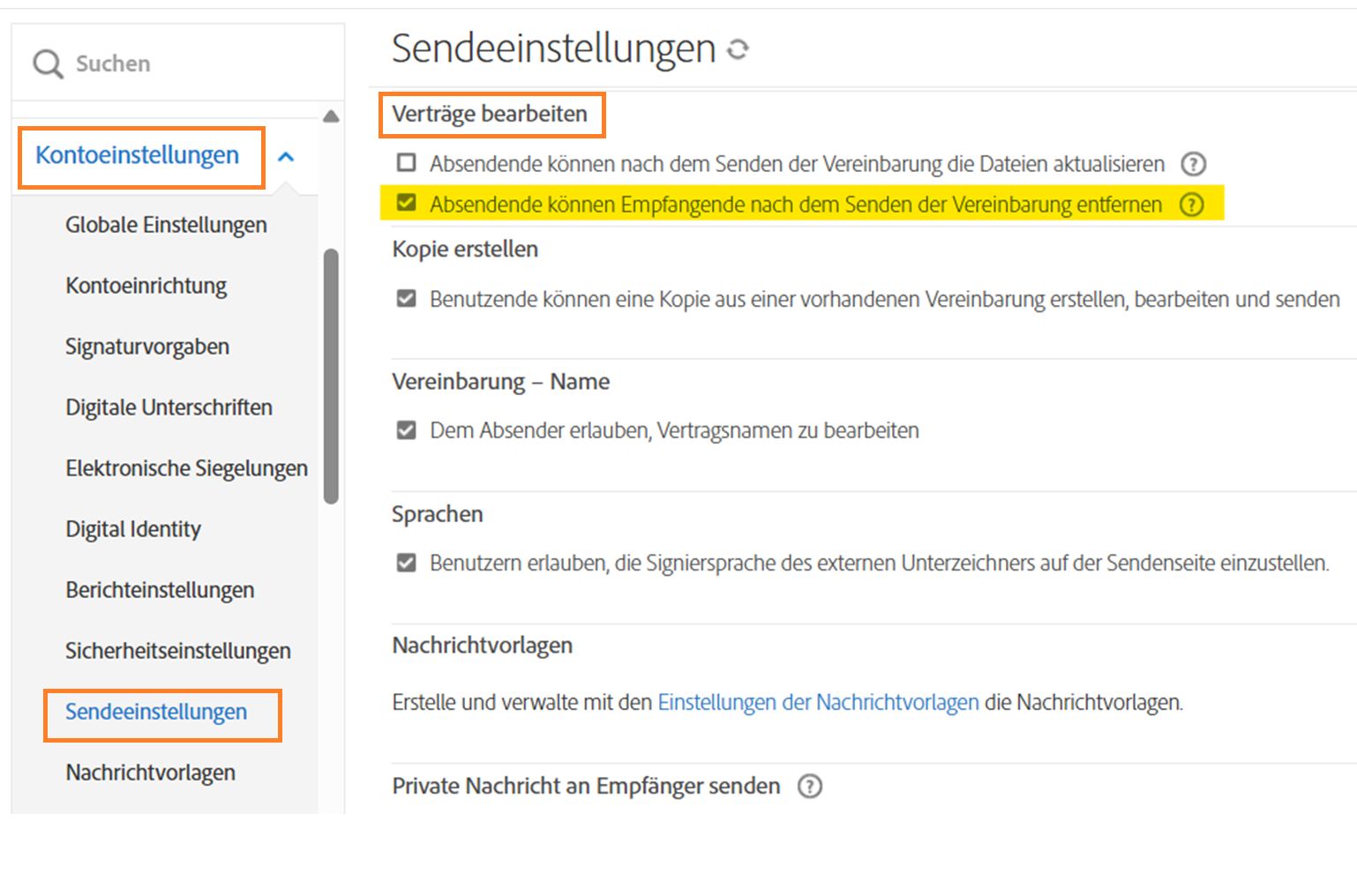Open help icon next to removing recipients setting
Image resolution: width=1357 pixels, height=896 pixels.
[1191, 205]
